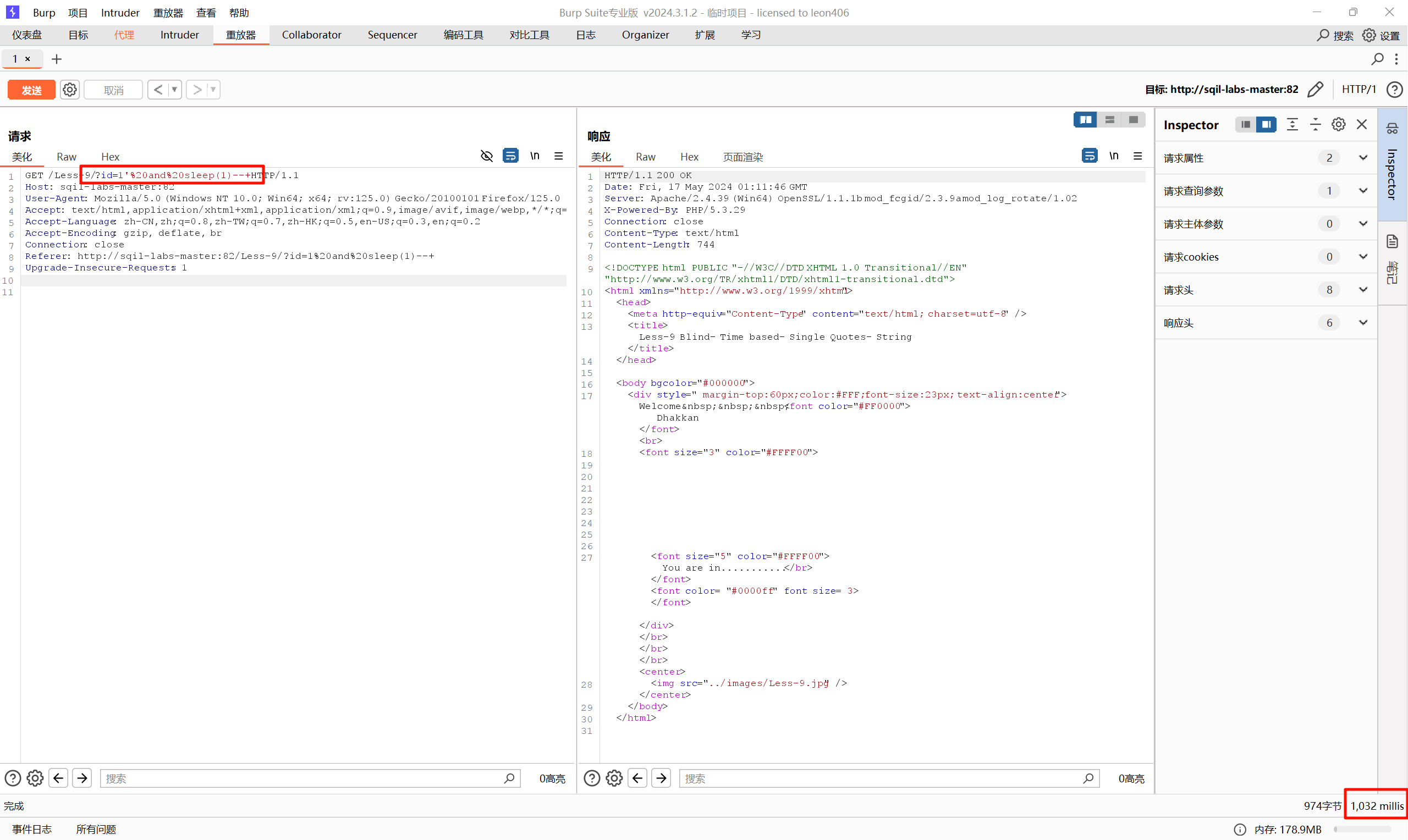
Task: Toggle response \n newline display
Action: pyautogui.click(x=1114, y=156)
